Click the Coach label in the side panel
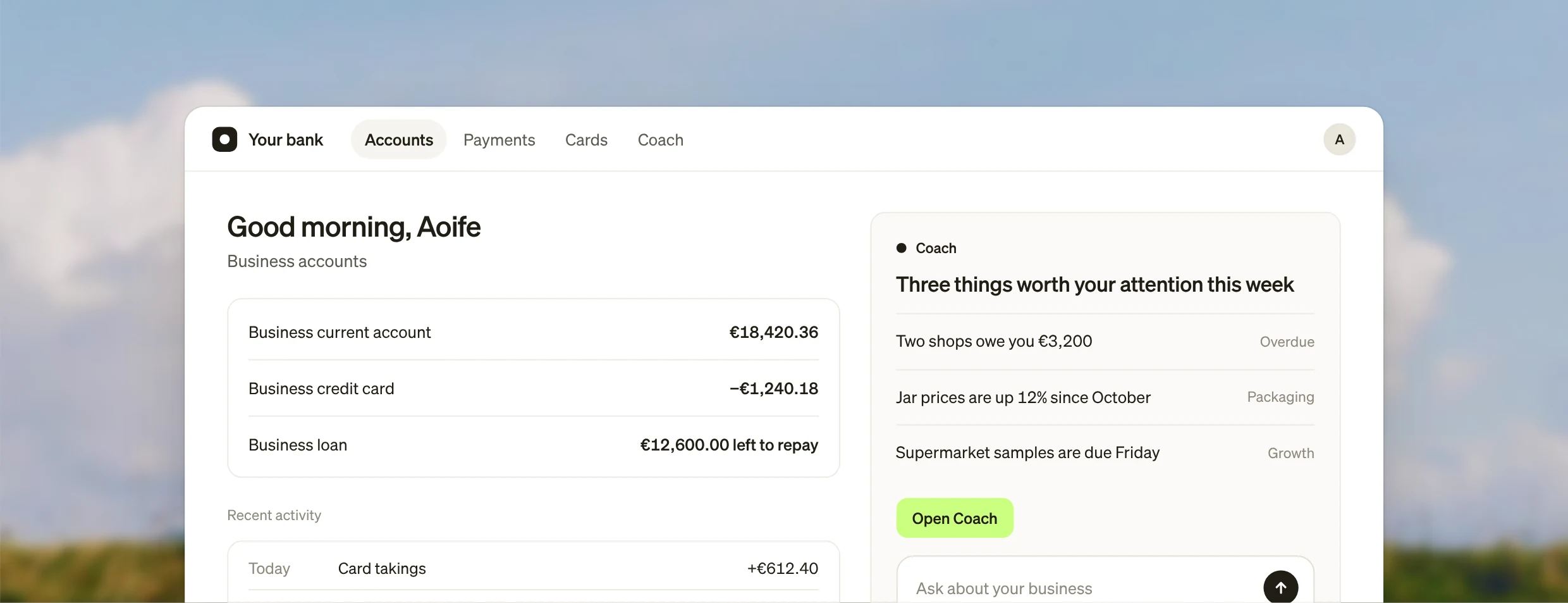The image size is (1568, 603). coord(936,248)
